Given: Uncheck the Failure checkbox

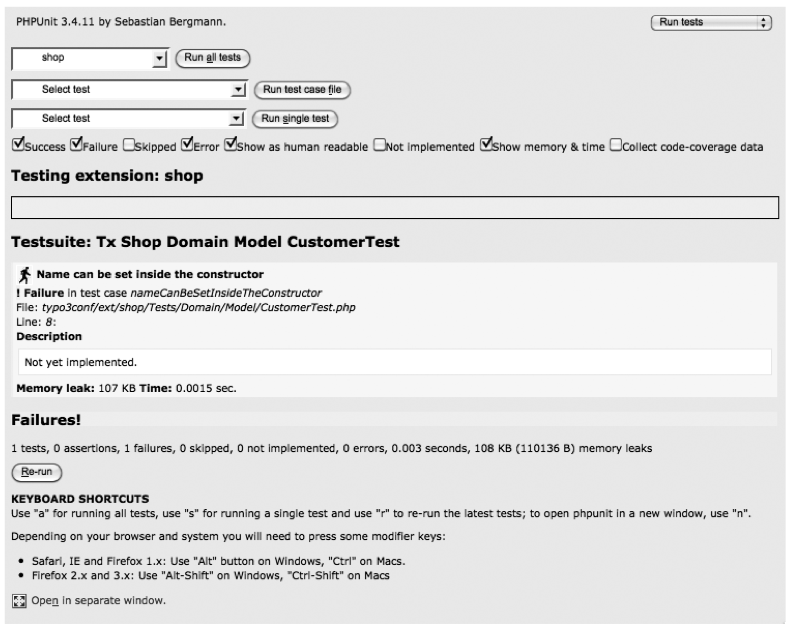Looking at the screenshot, I should pyautogui.click(x=76, y=146).
